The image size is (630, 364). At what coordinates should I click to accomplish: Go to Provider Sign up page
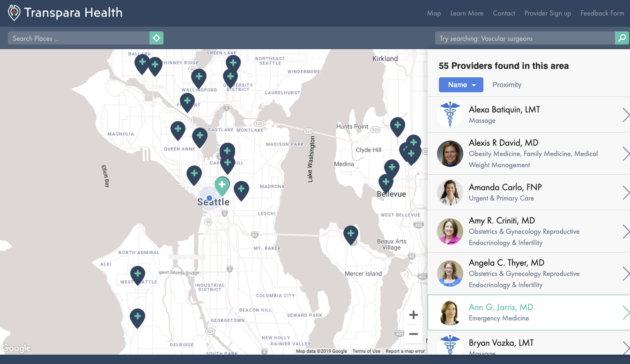548,13
